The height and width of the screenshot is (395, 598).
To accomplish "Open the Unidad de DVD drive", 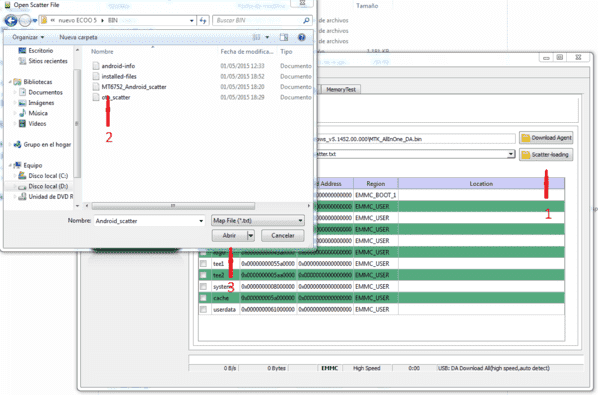I will 50,197.
